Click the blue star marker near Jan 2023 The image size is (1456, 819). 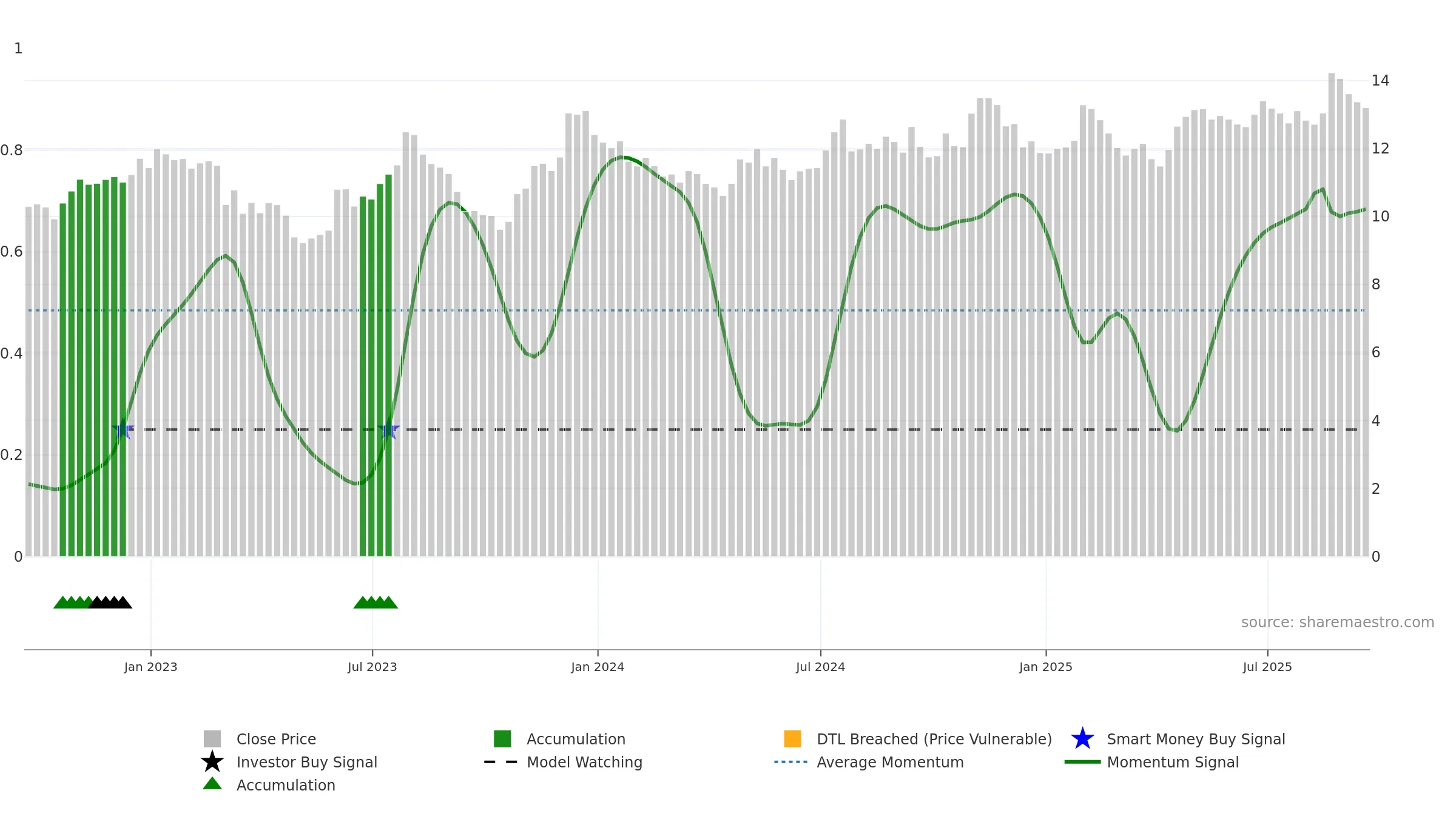pos(123,429)
